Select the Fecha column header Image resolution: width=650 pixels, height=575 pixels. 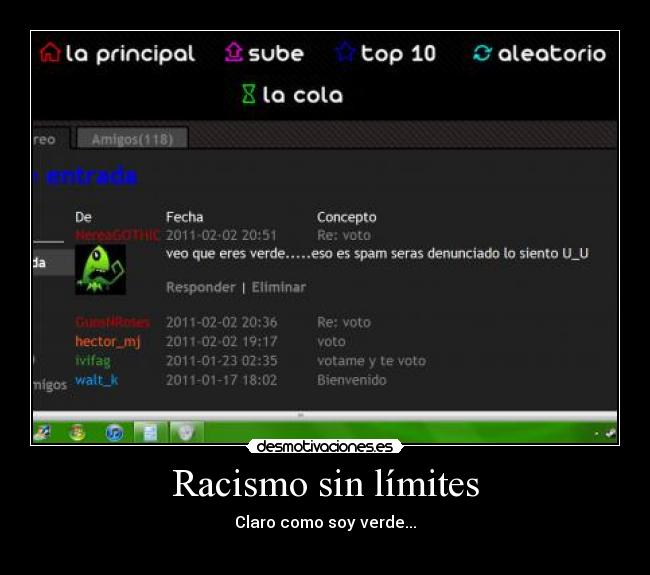click(184, 217)
